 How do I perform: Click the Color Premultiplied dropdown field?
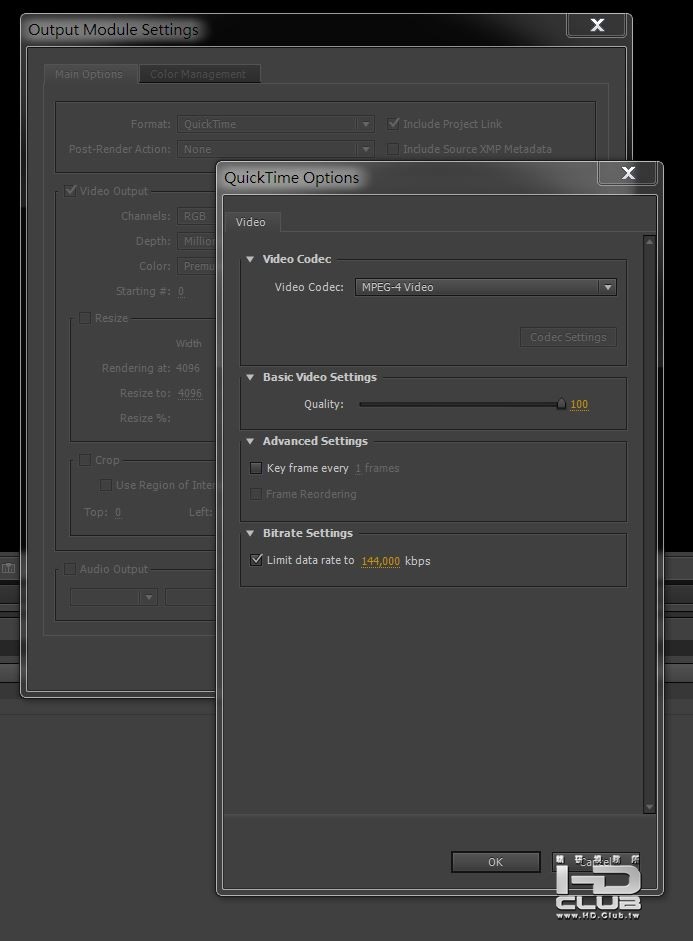point(196,266)
